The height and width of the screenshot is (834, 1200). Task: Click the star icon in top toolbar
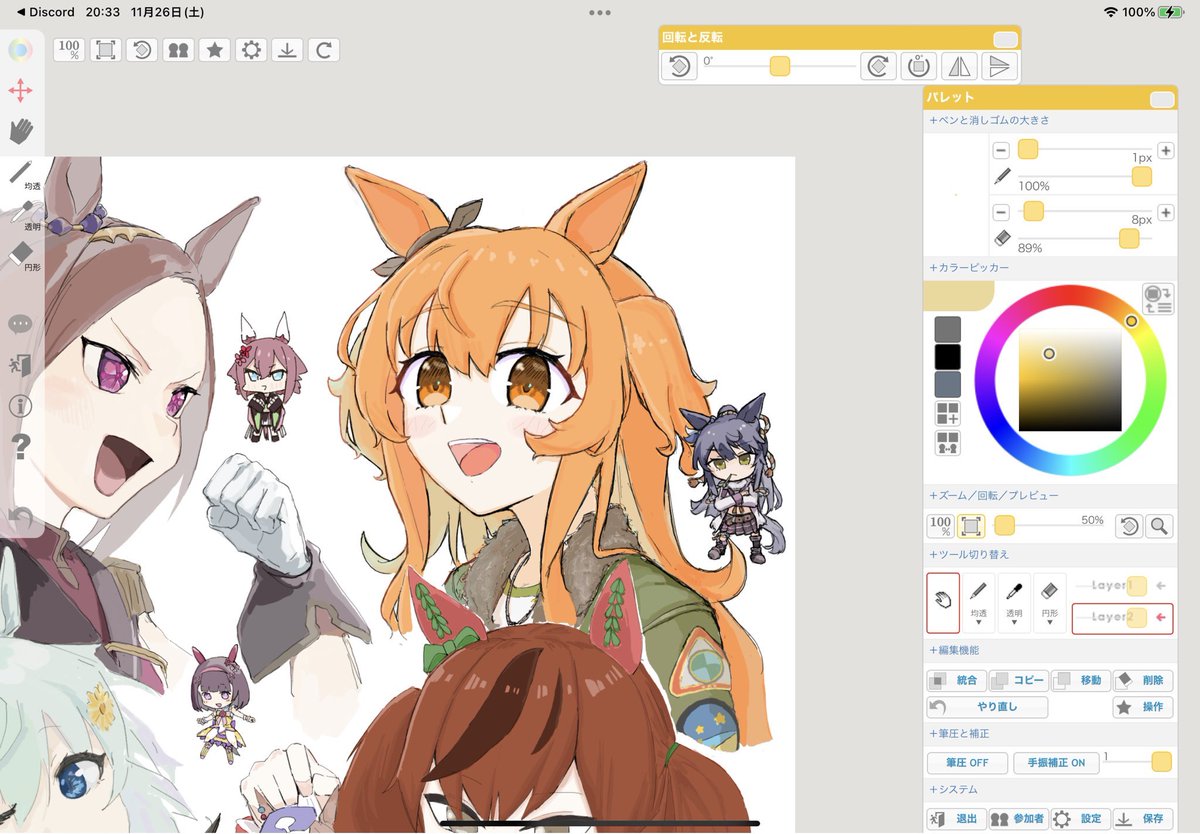point(214,50)
